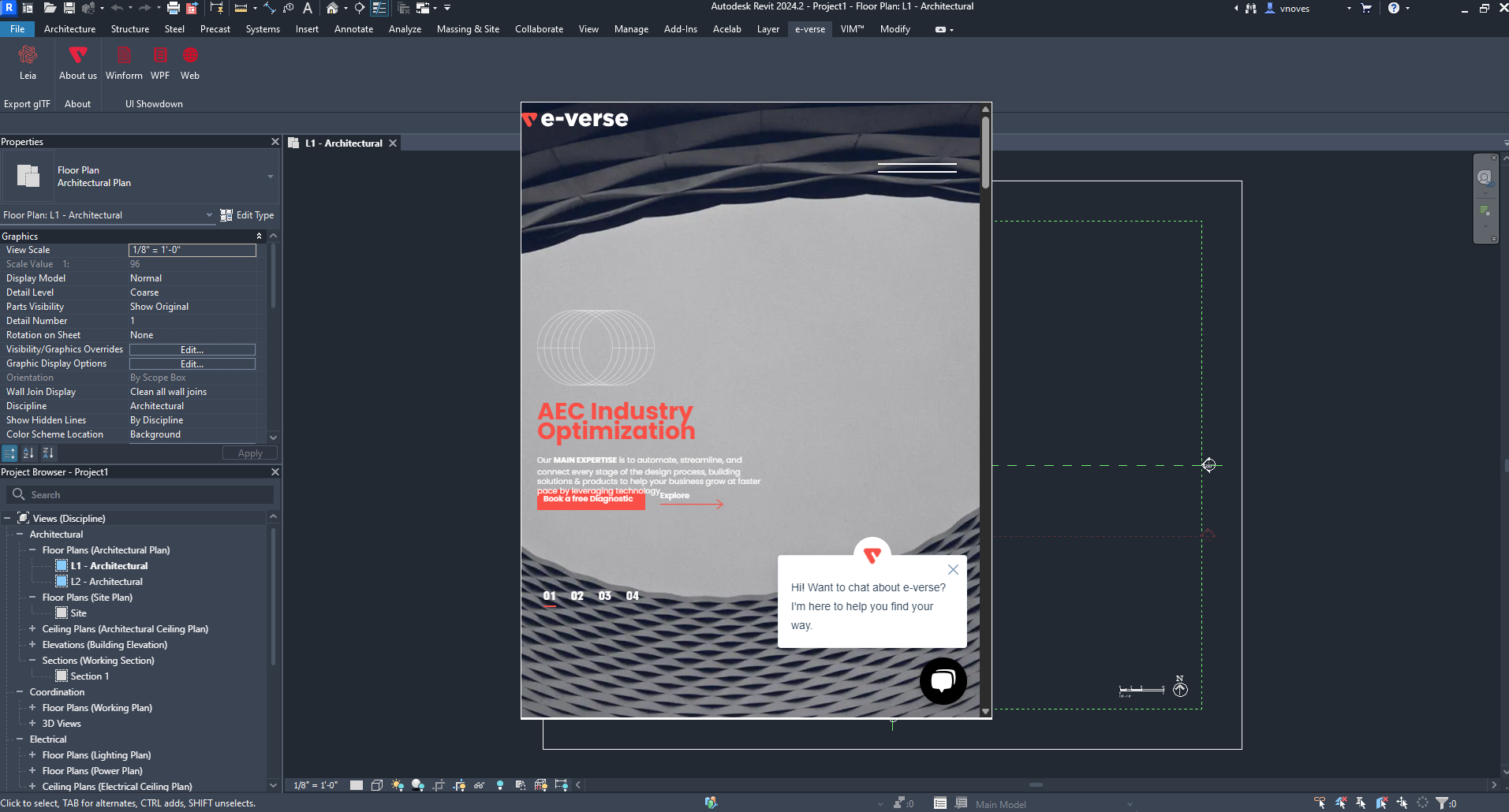Click the Book a free Diagnostic button
Viewport: 1509px width, 812px height.
click(591, 500)
